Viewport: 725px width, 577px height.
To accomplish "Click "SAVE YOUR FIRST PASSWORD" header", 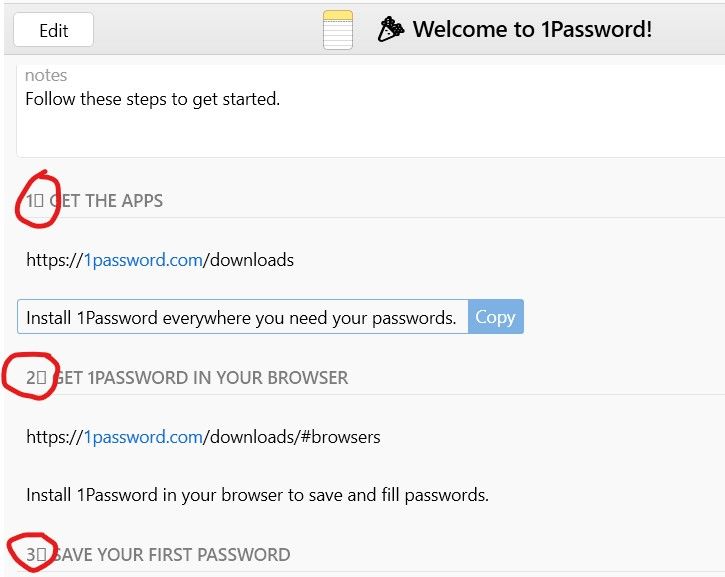I will (171, 555).
